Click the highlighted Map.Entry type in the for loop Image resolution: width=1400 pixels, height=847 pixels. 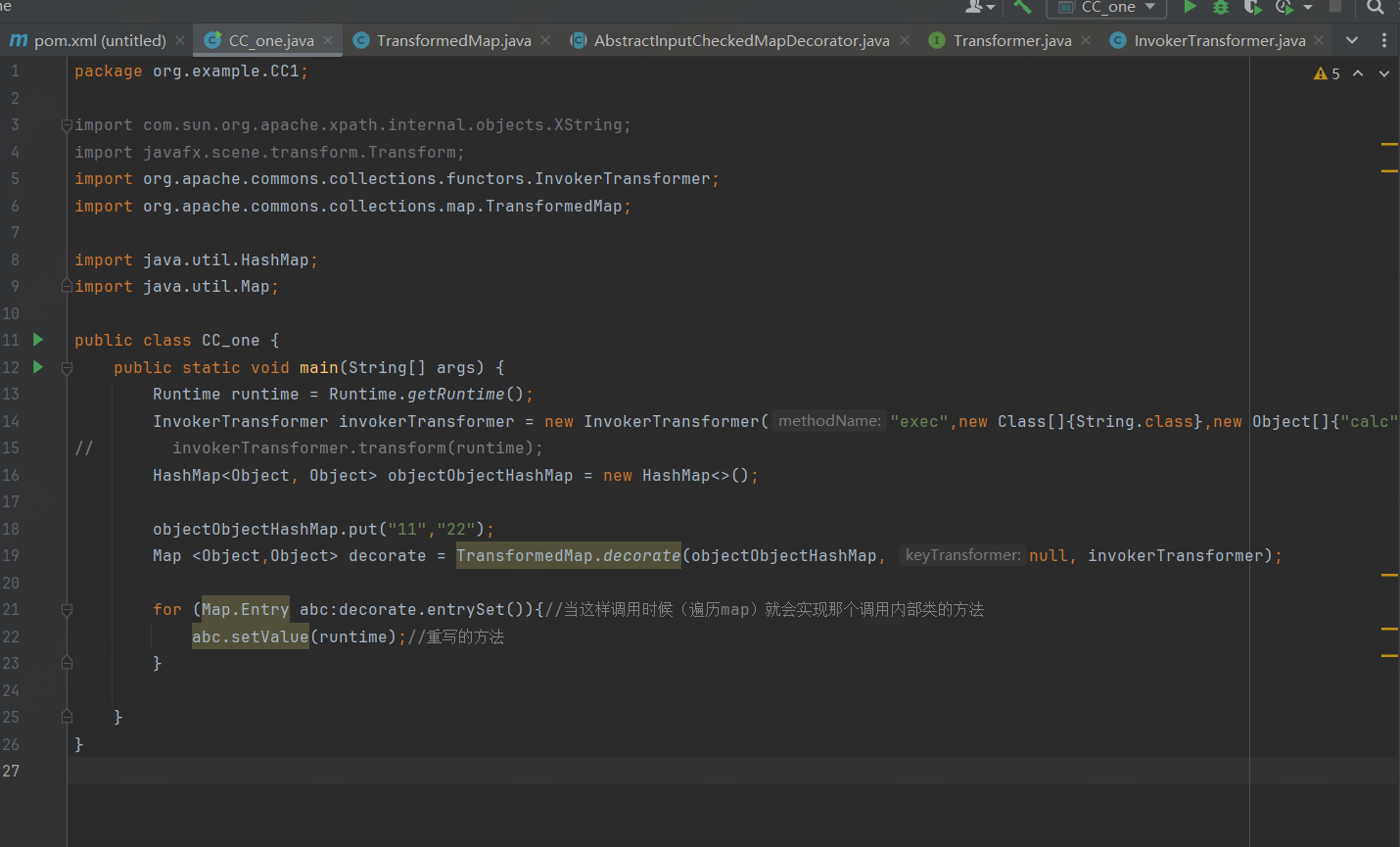[246, 609]
